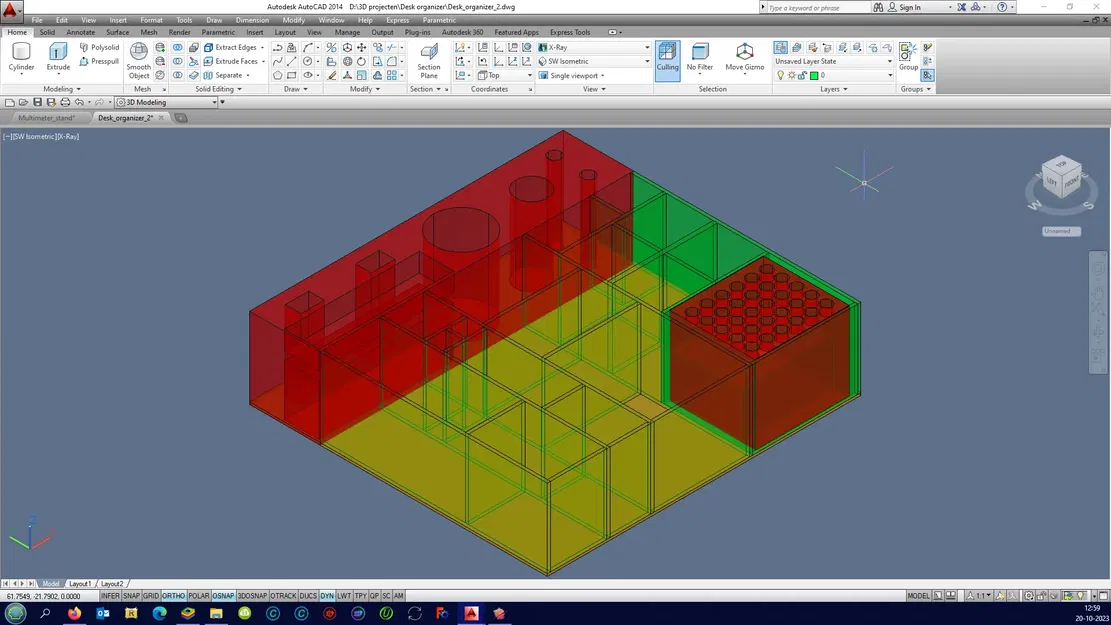Expand the Layers panel
Screen dimensions: 1111x625
(834, 89)
